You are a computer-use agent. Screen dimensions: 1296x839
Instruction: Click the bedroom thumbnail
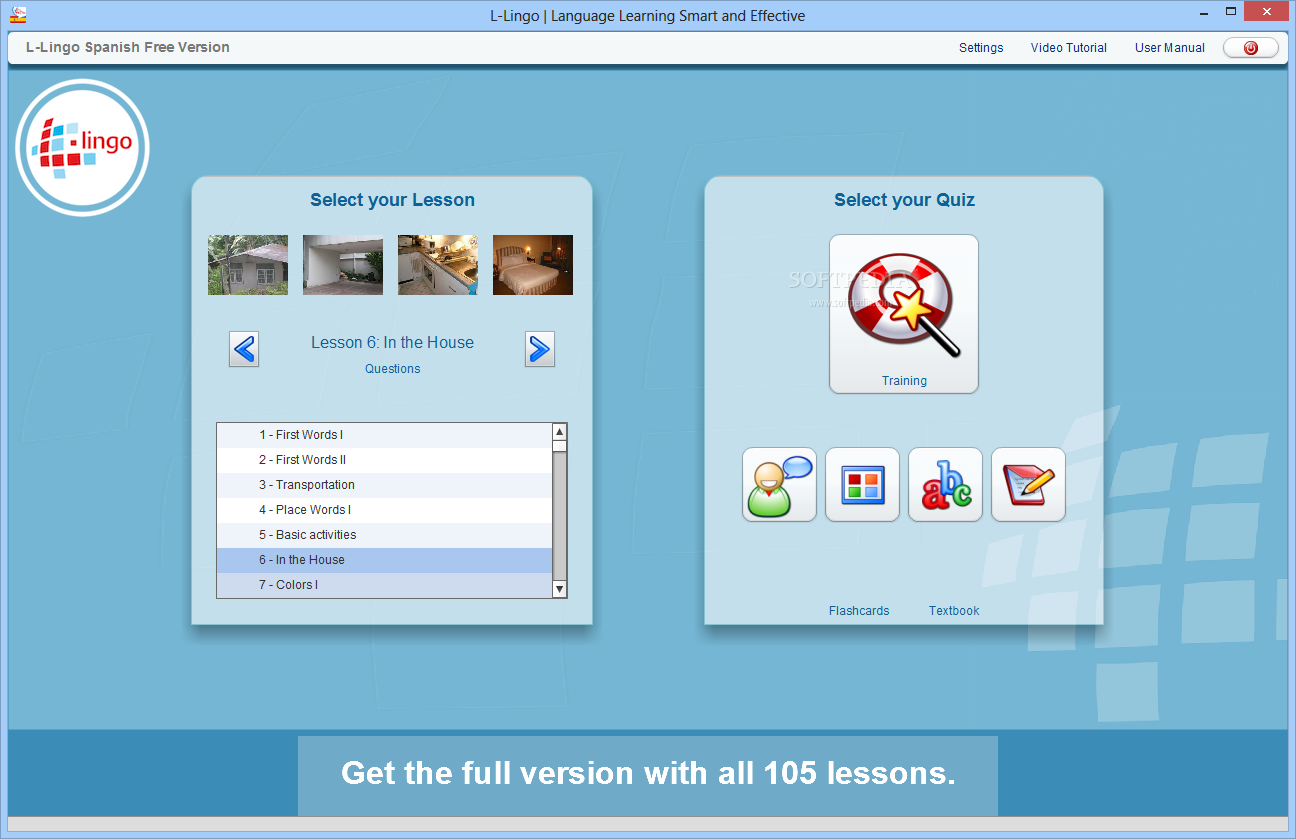(533, 265)
